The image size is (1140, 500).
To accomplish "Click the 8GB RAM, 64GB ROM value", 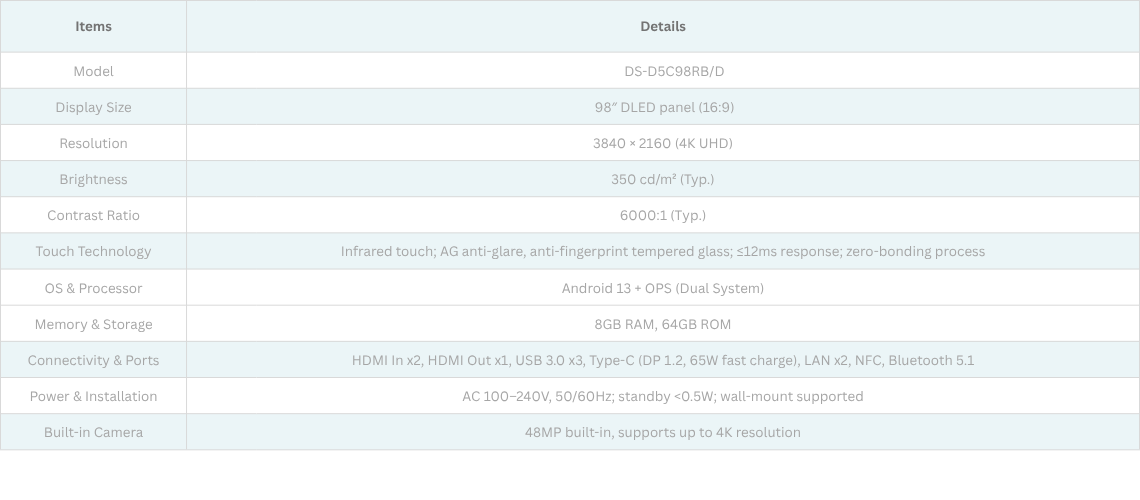I will 662,324.
